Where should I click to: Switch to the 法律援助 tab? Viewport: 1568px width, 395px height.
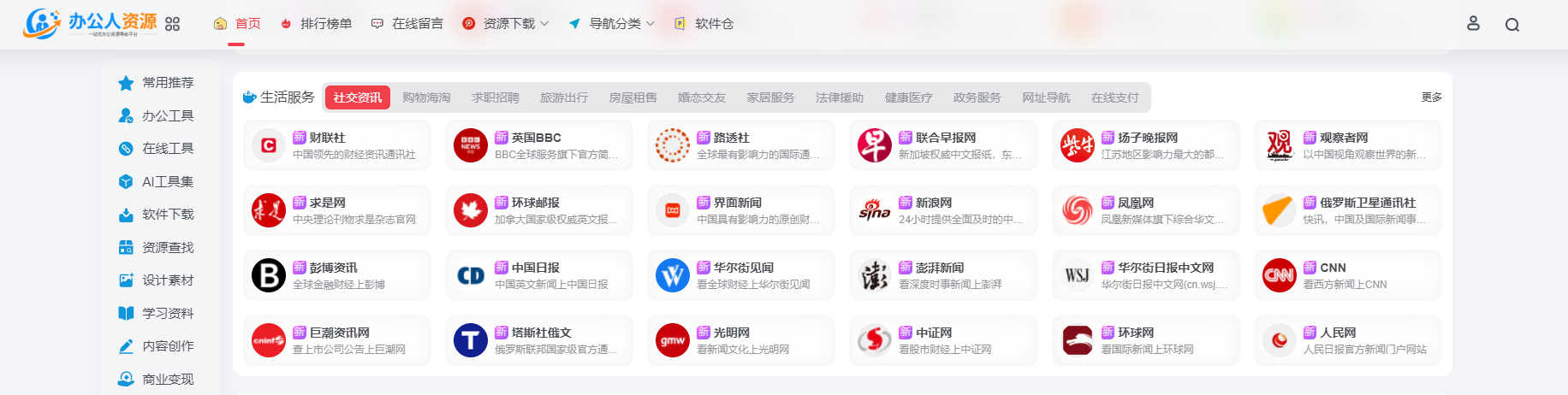click(840, 97)
